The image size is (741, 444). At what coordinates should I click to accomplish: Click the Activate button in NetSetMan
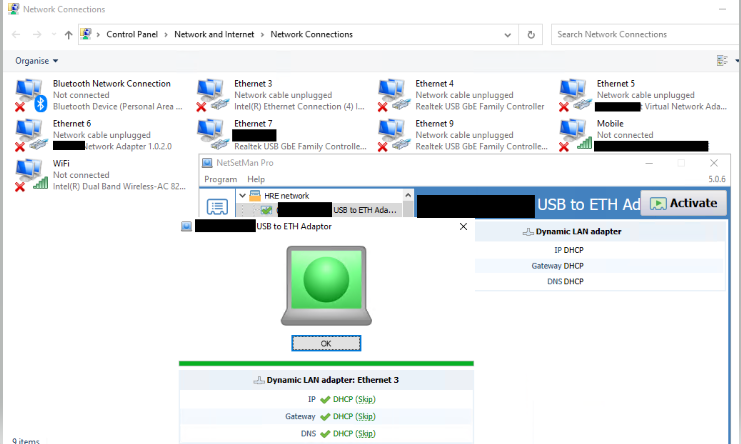click(x=683, y=203)
